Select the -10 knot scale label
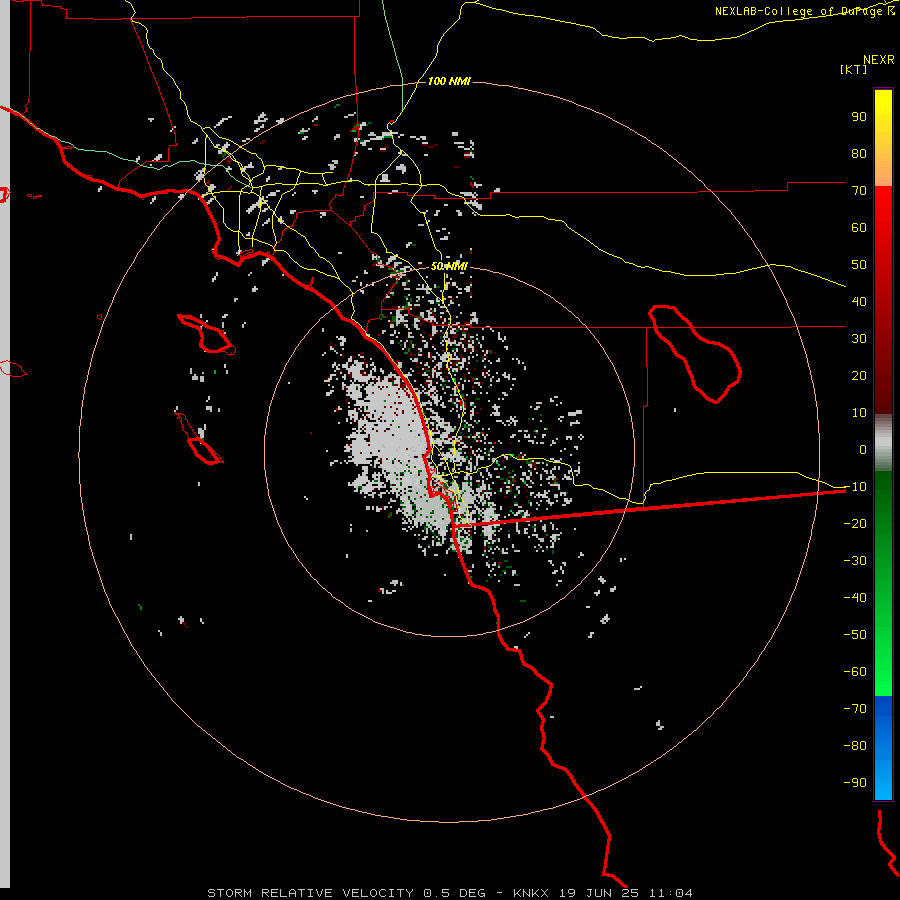 (x=855, y=487)
